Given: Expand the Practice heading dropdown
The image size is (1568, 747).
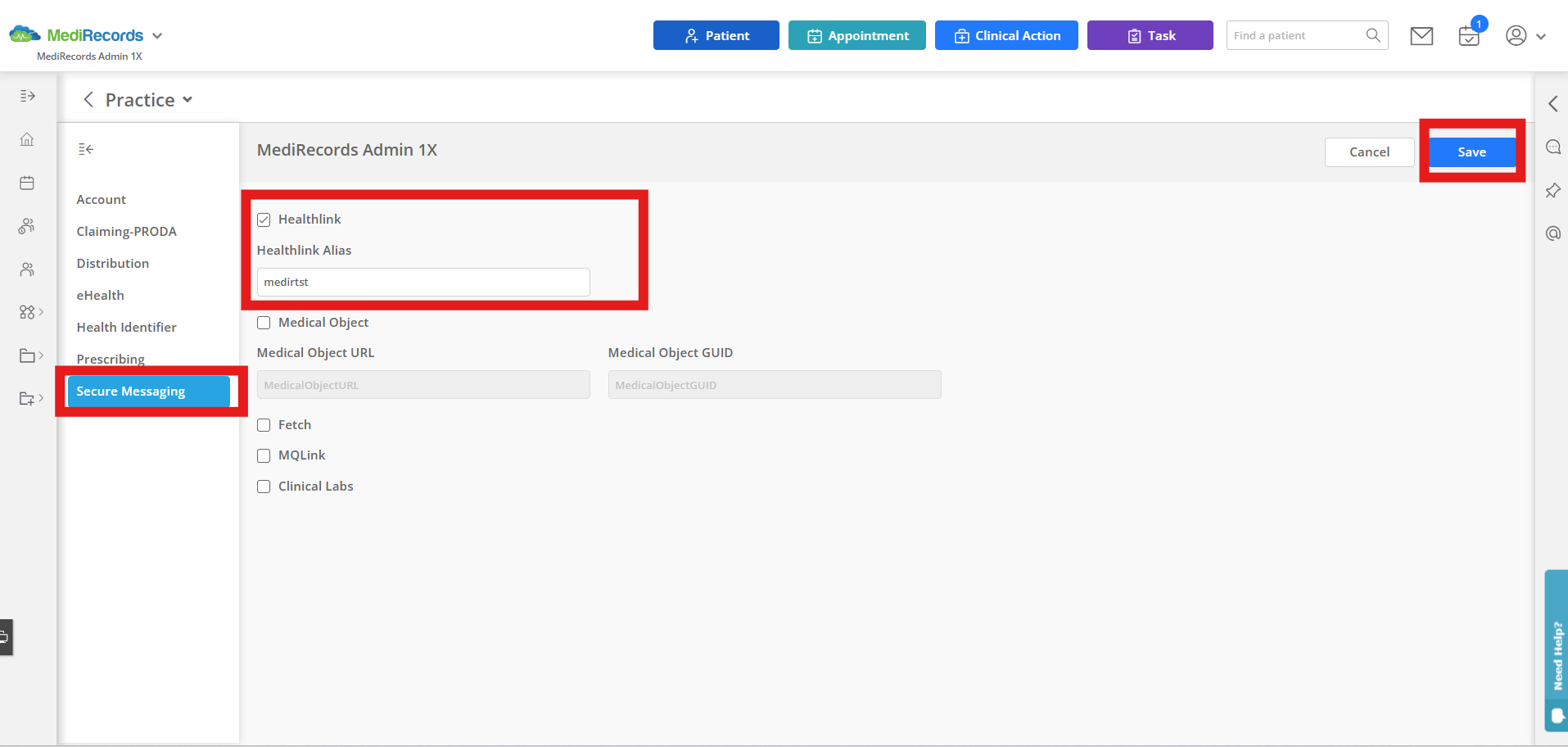Looking at the screenshot, I should [188, 100].
